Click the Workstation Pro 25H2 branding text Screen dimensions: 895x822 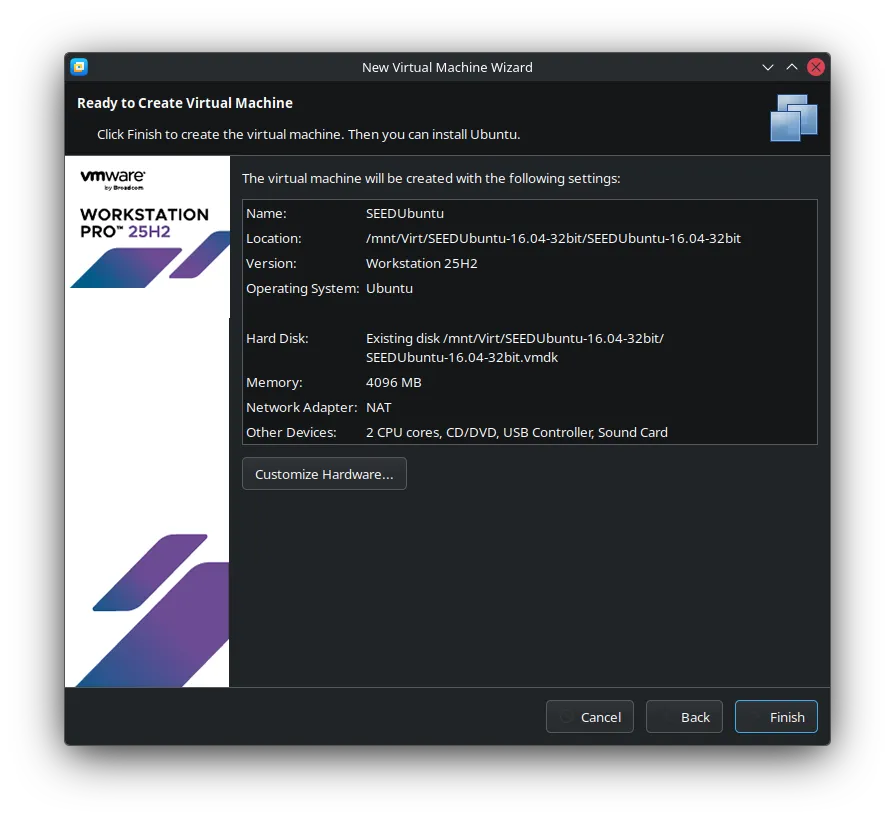coord(144,222)
